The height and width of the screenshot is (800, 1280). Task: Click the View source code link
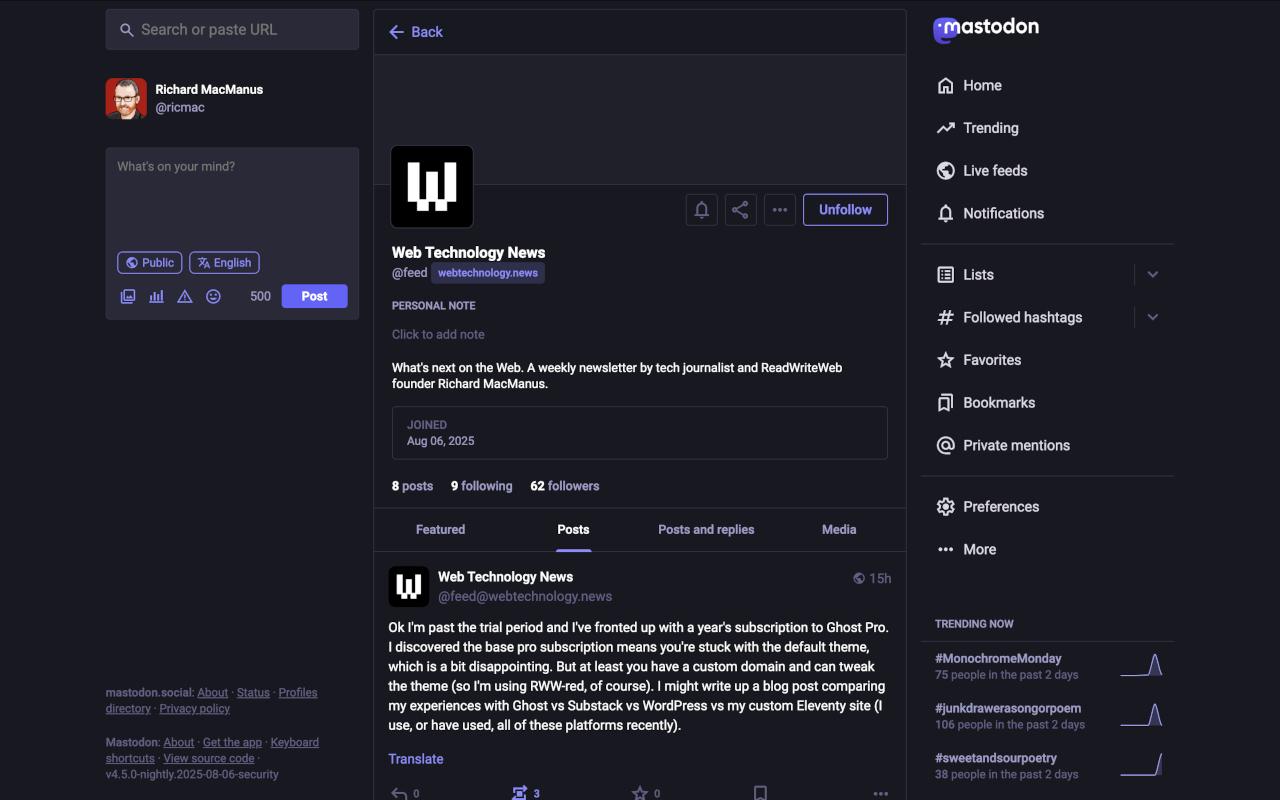(209, 759)
